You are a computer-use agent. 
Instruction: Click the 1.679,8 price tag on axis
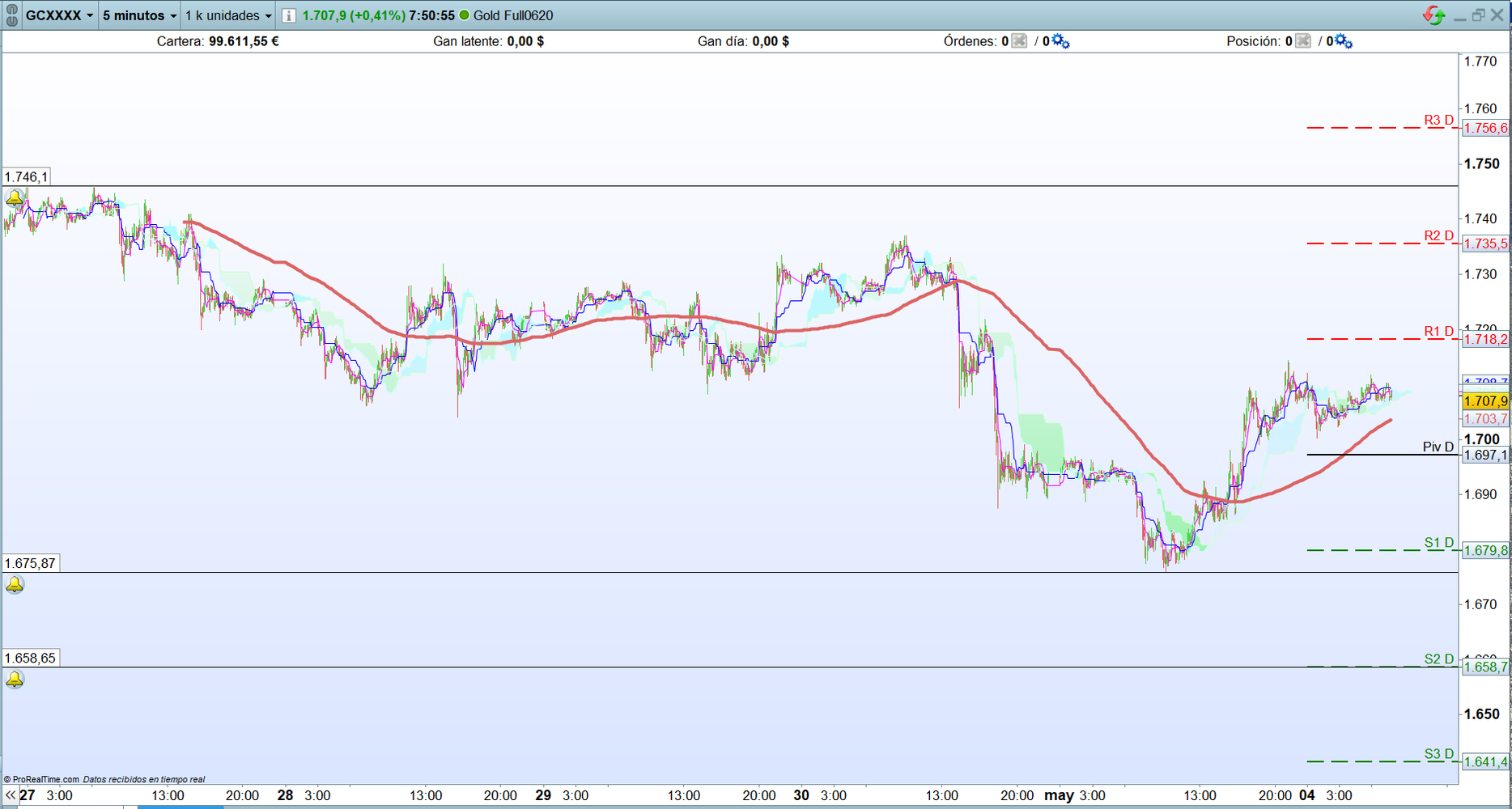click(x=1486, y=551)
